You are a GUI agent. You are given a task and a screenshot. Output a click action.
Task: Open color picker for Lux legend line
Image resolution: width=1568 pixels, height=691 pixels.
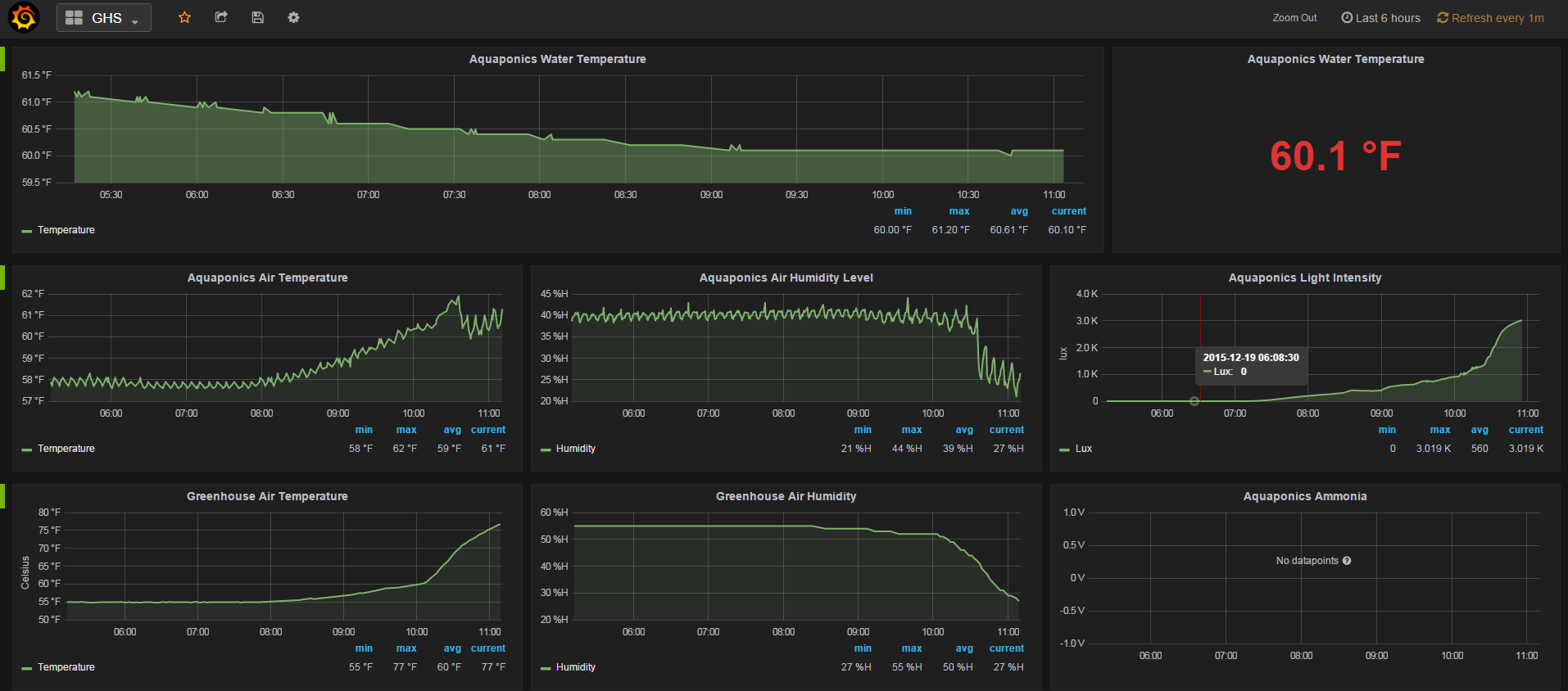1064,449
